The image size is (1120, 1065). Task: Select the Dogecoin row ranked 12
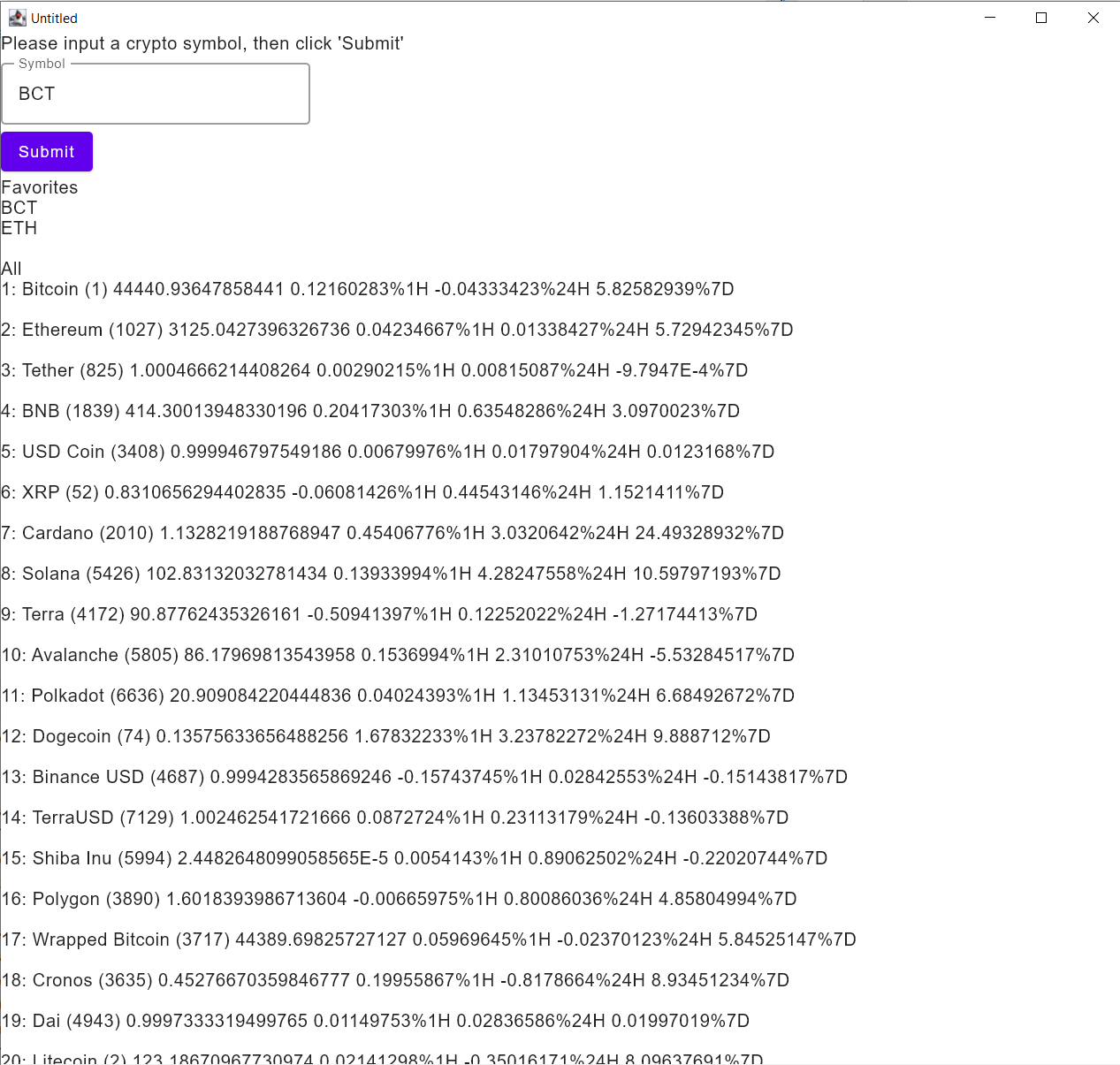click(x=385, y=736)
